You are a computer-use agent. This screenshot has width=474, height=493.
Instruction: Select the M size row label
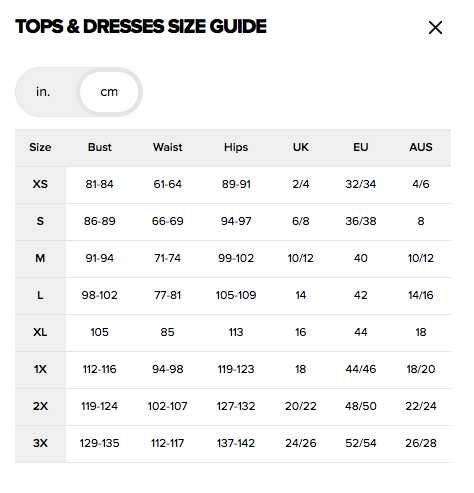pyautogui.click(x=40, y=258)
